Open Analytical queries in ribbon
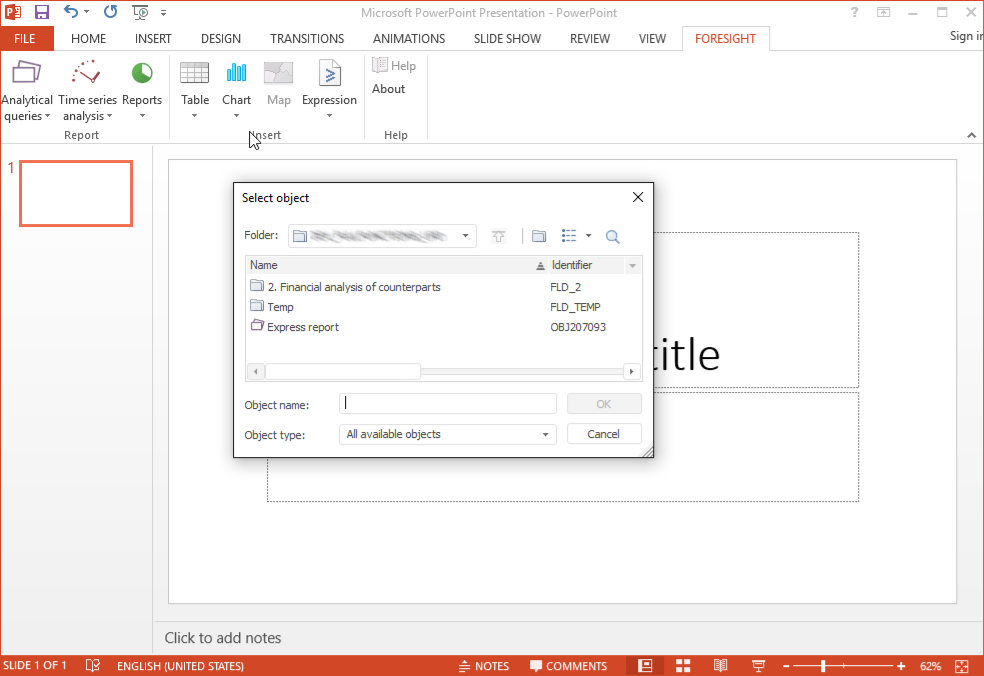Image resolution: width=984 pixels, height=676 pixels. click(x=26, y=91)
